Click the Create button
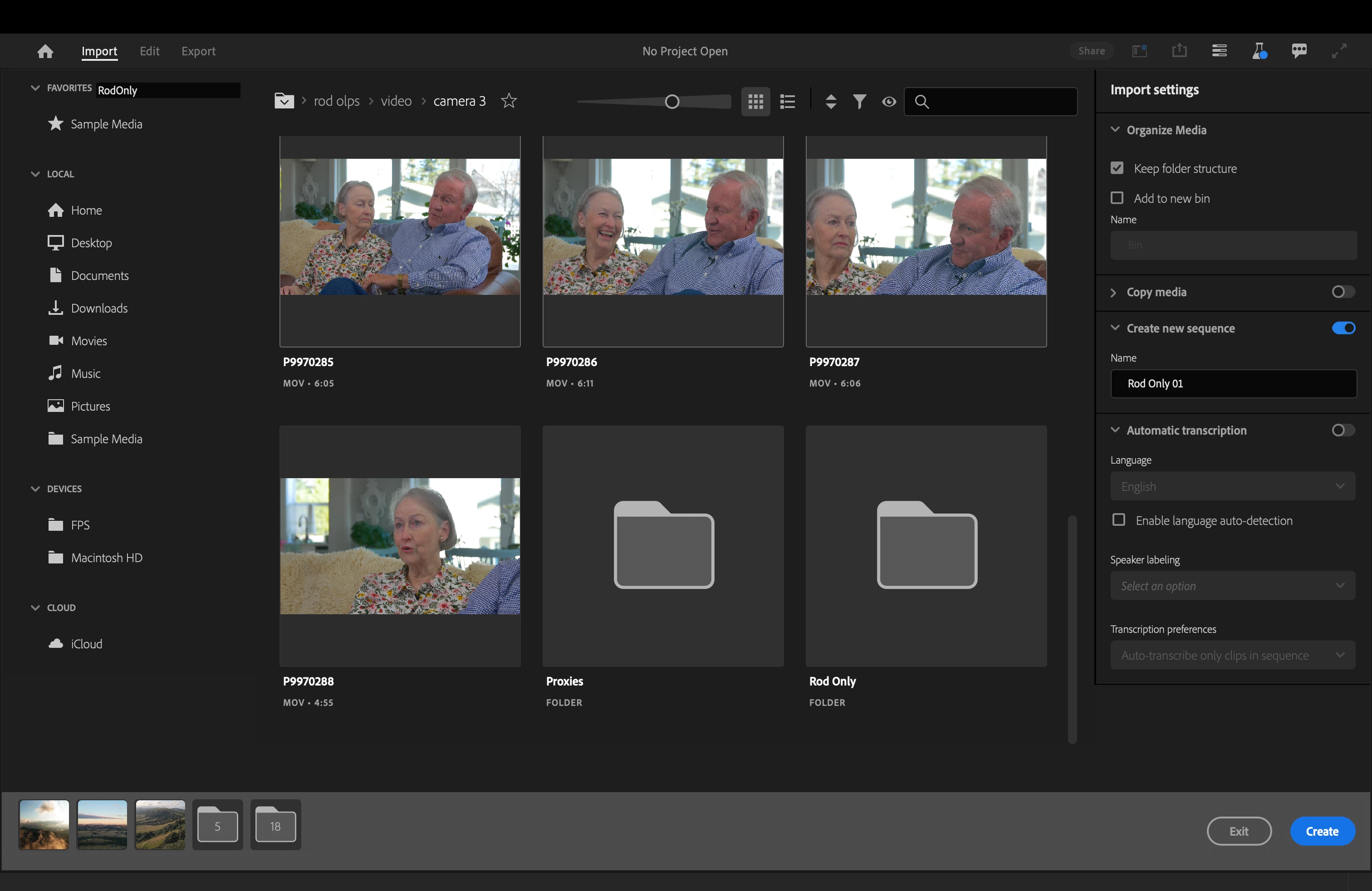 point(1322,831)
